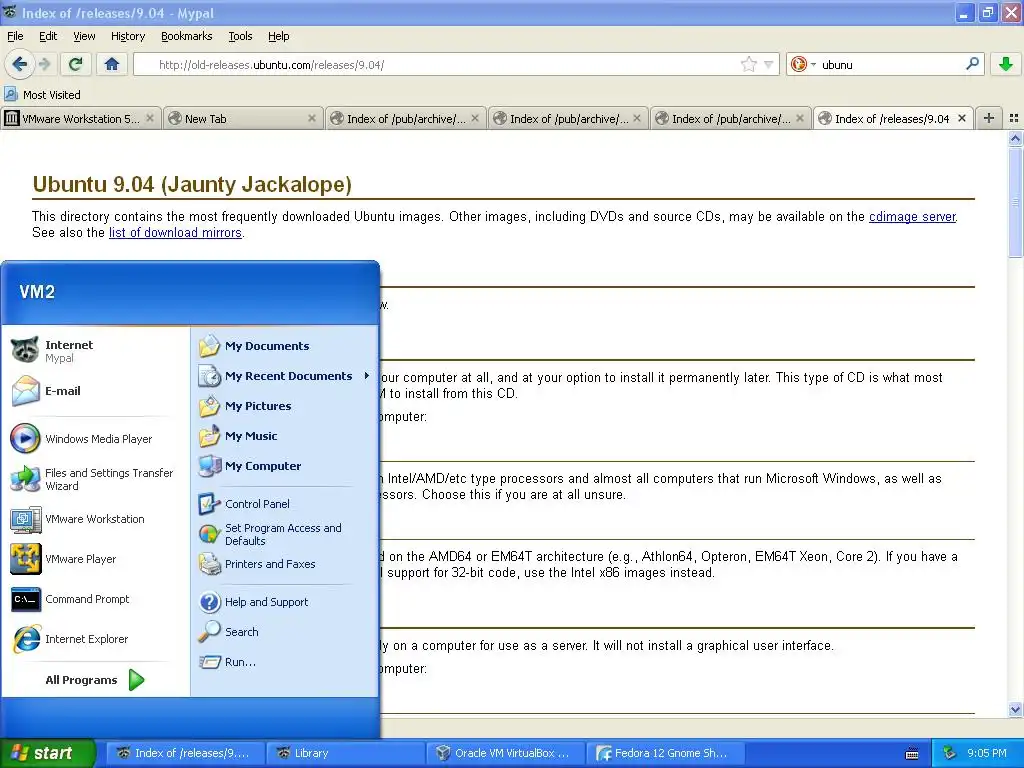Open My Pictures folder
Image resolution: width=1024 pixels, height=768 pixels.
coord(284,406)
